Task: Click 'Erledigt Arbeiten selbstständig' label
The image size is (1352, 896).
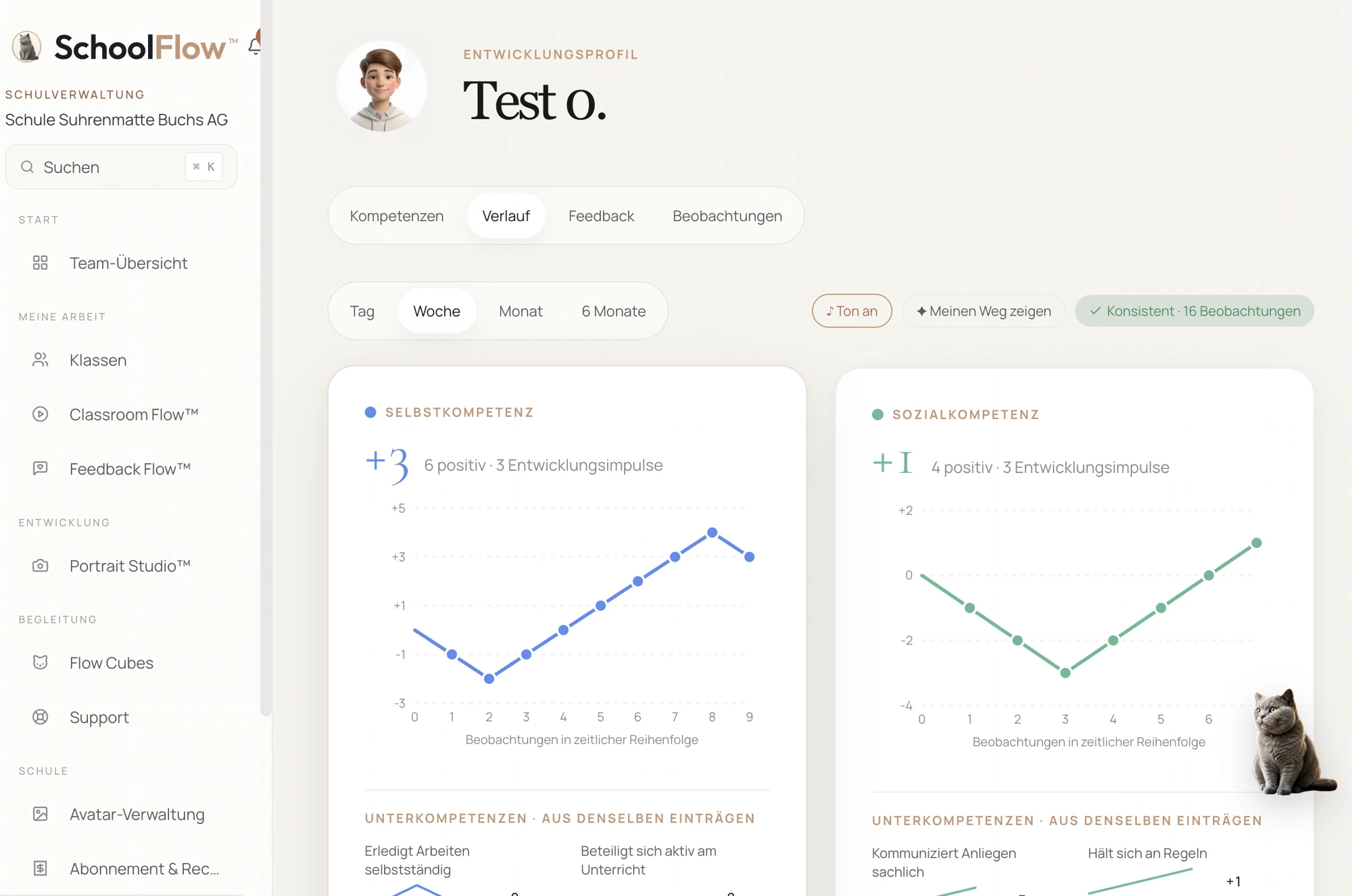Action: pos(417,860)
